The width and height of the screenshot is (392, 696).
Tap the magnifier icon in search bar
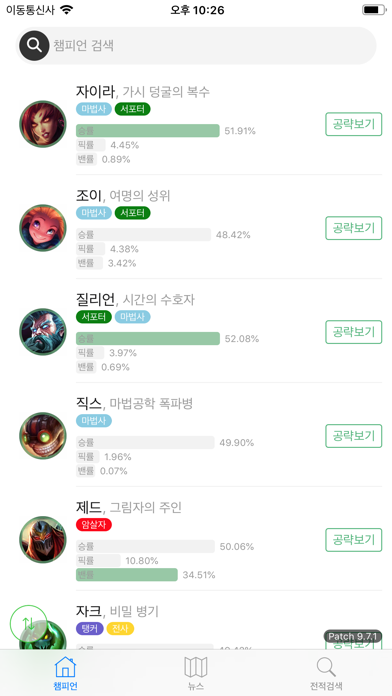pos(34,45)
